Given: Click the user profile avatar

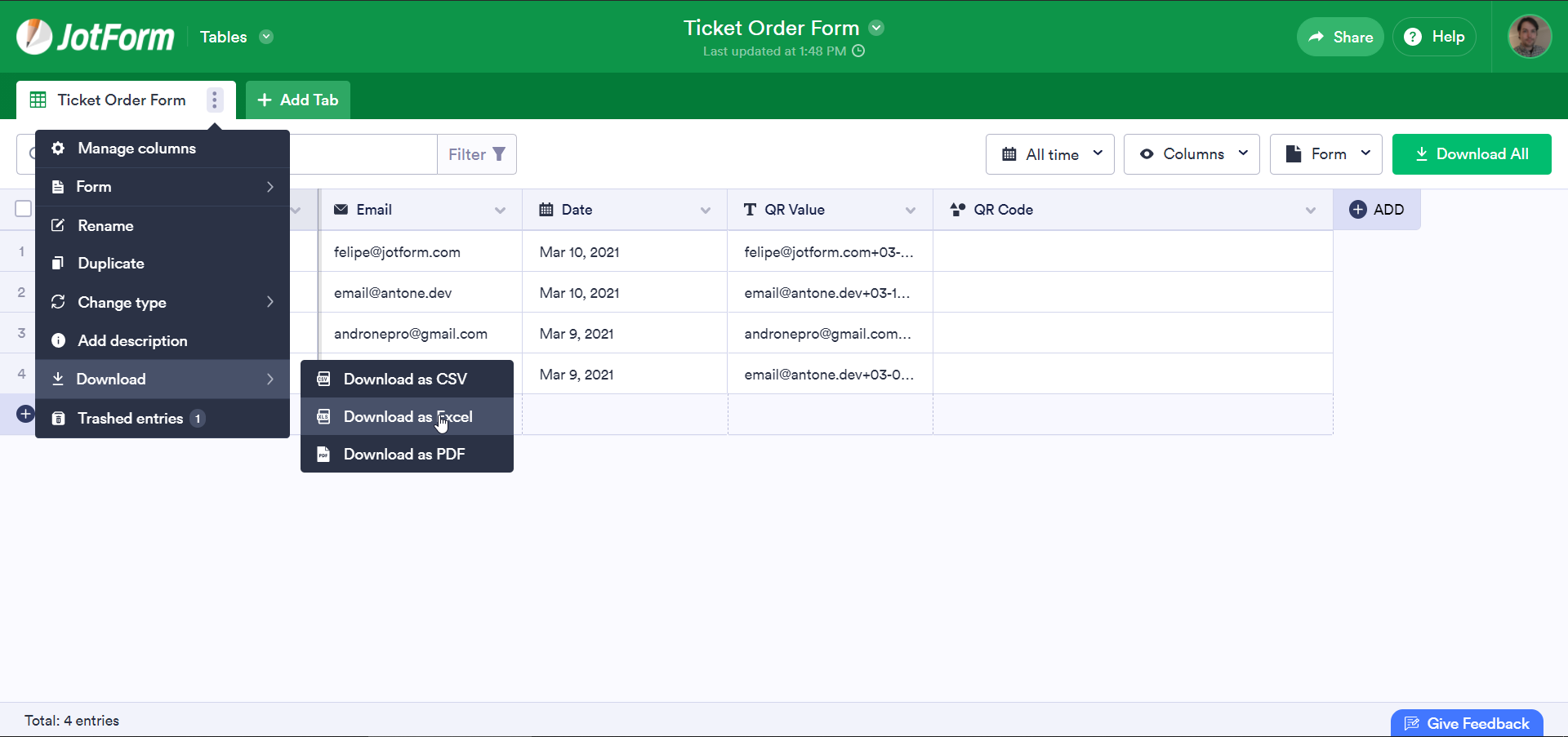Looking at the screenshot, I should [1529, 37].
